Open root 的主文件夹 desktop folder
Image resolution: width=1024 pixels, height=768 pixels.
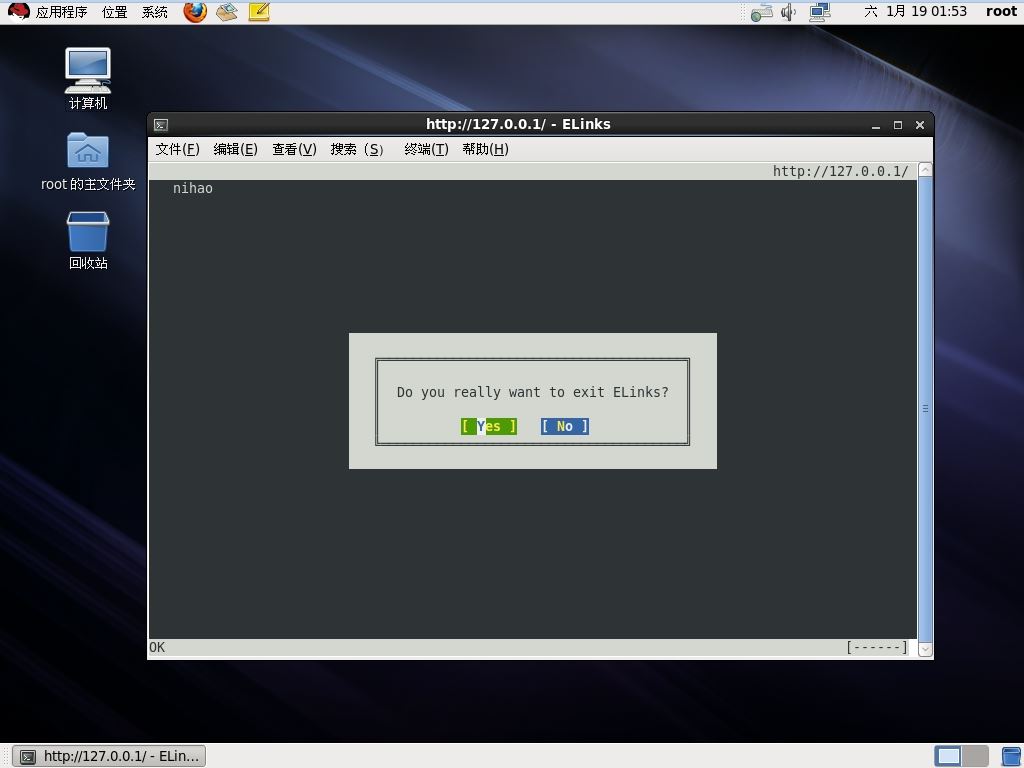(x=88, y=161)
